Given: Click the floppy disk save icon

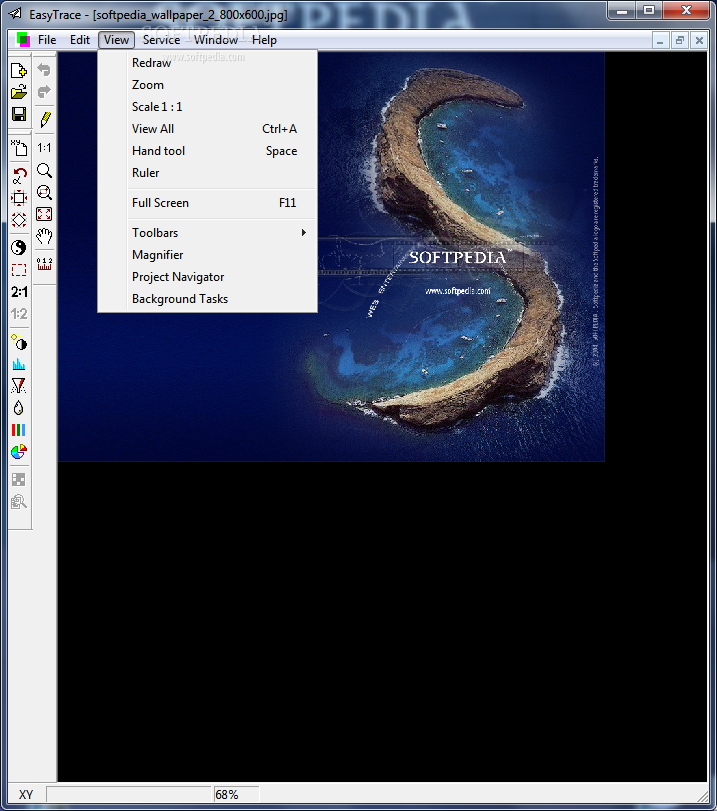Looking at the screenshot, I should (19, 114).
